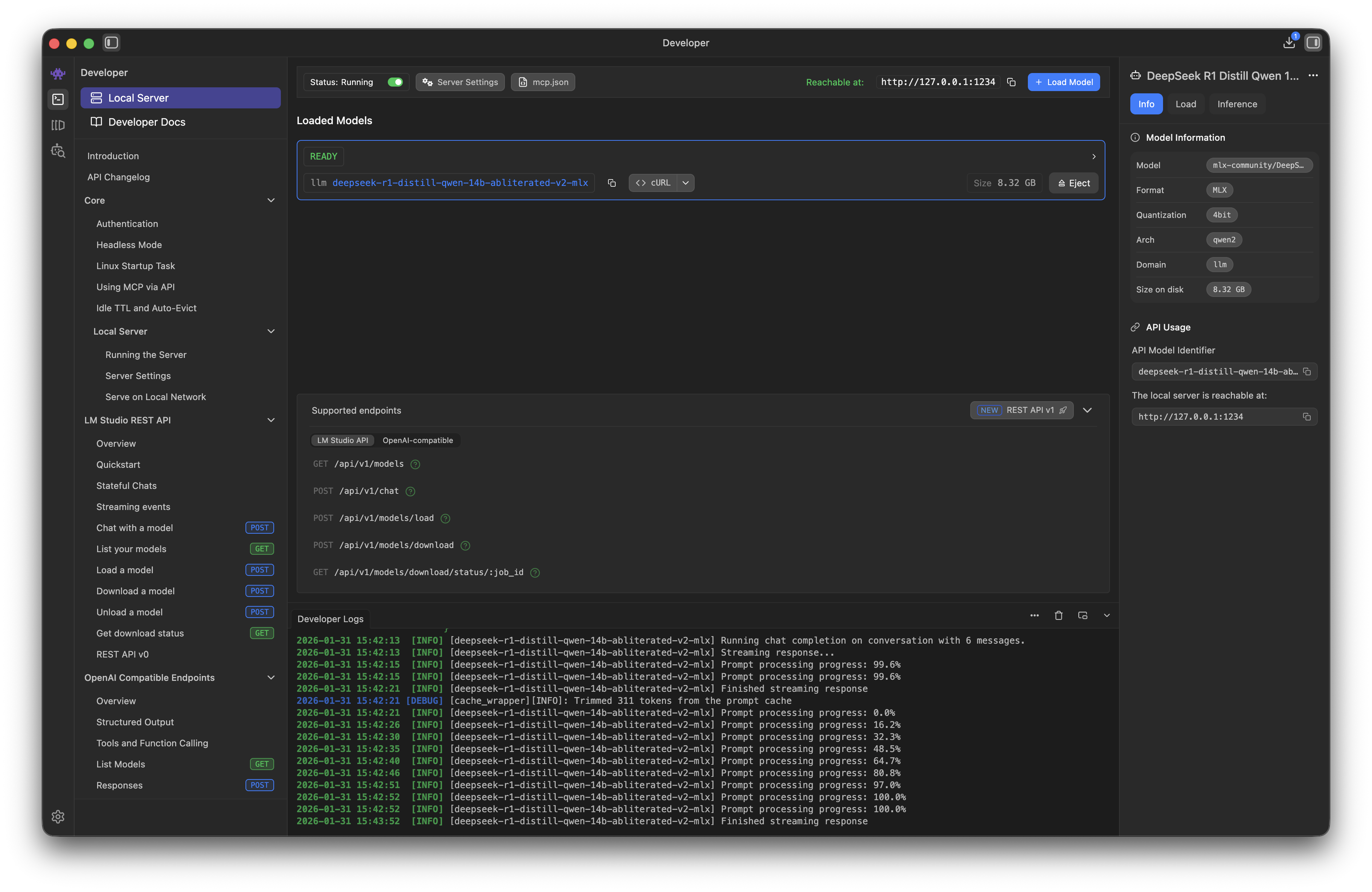Switch to the Load tab in model info

1186,104
